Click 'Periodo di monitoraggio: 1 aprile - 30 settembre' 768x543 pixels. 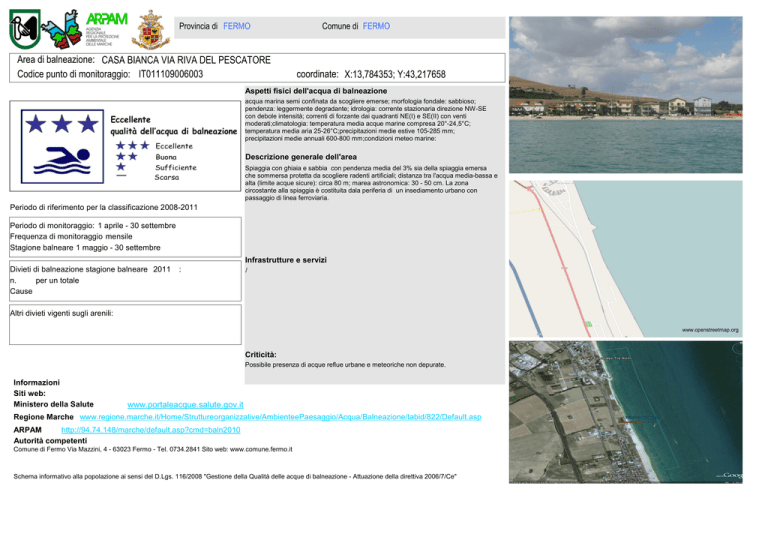point(93,226)
